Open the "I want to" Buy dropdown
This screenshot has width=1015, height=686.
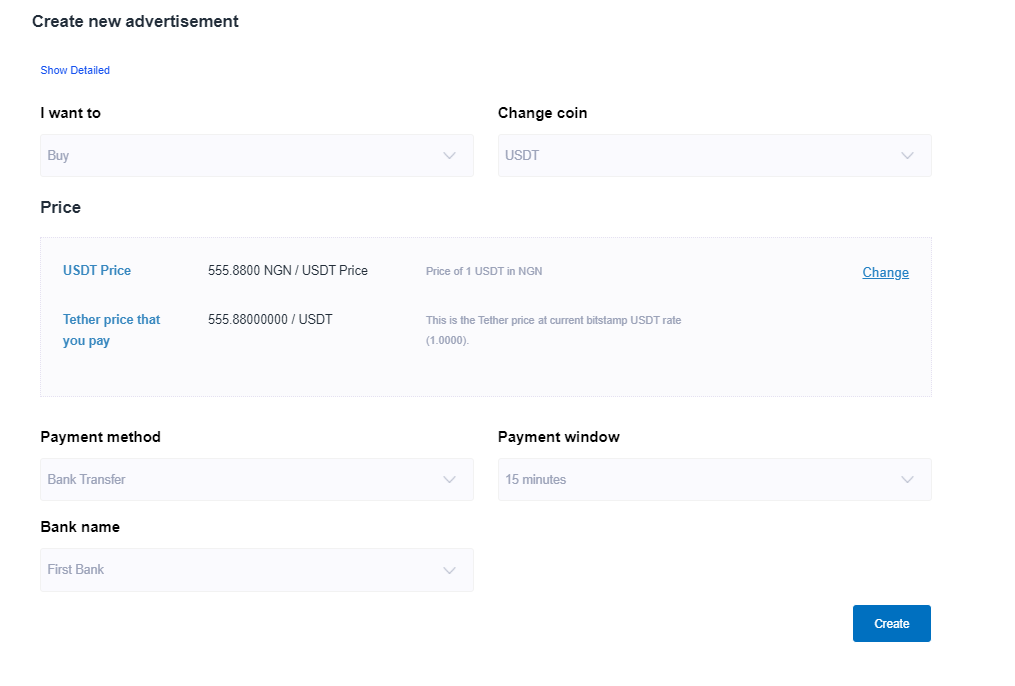click(x=240, y=156)
